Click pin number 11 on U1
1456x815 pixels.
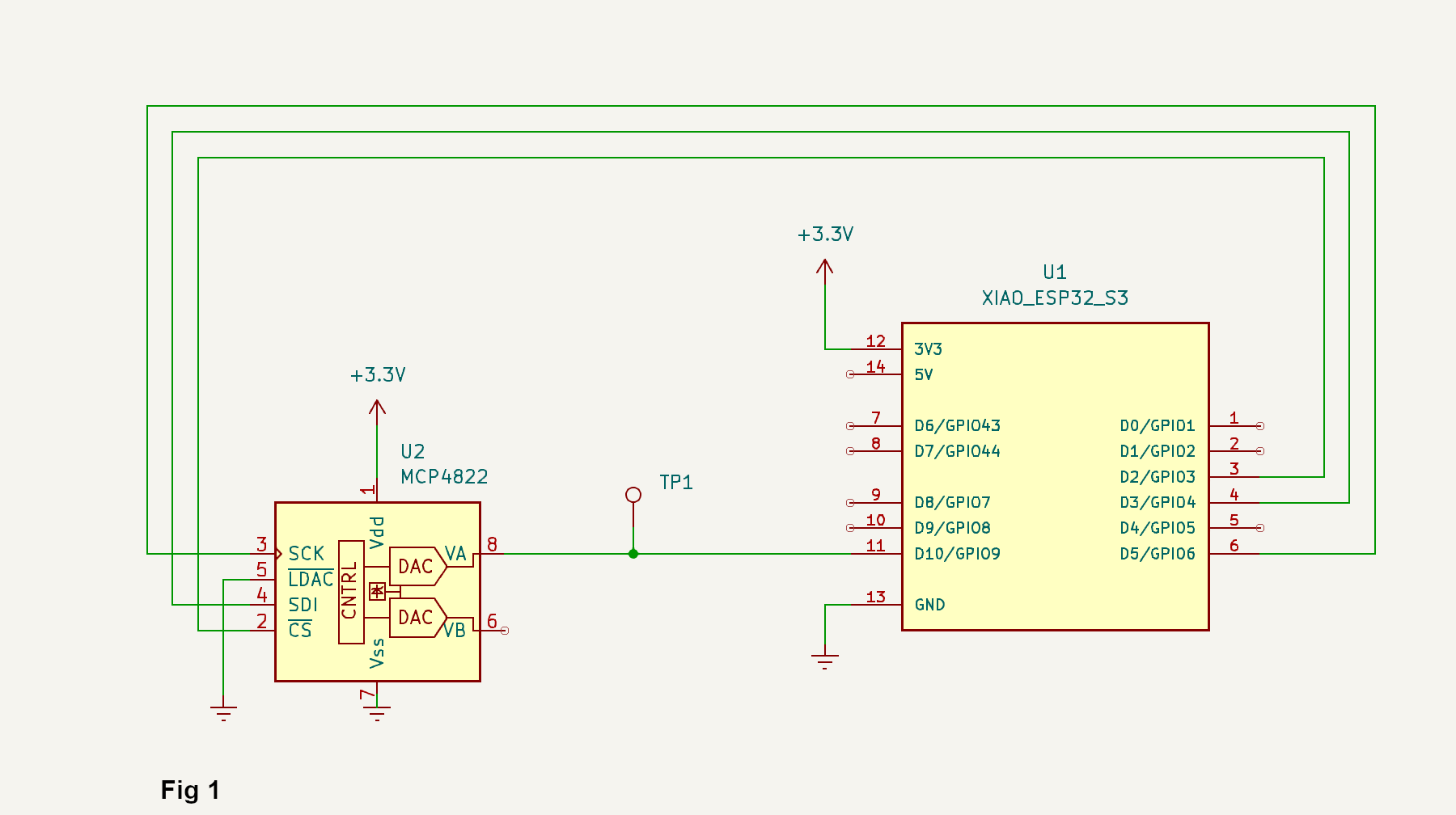coord(876,546)
